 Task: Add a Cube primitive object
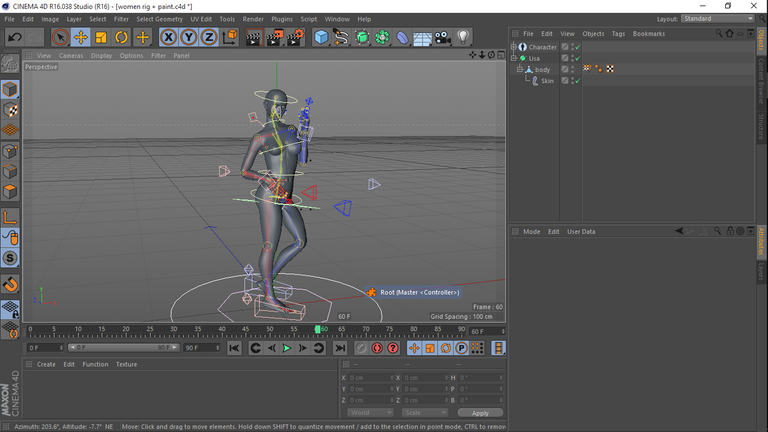pos(321,37)
